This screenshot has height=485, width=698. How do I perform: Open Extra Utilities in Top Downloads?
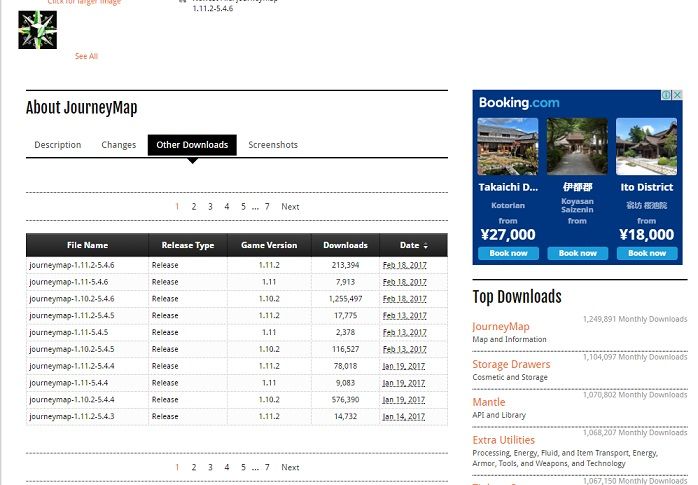[503, 440]
